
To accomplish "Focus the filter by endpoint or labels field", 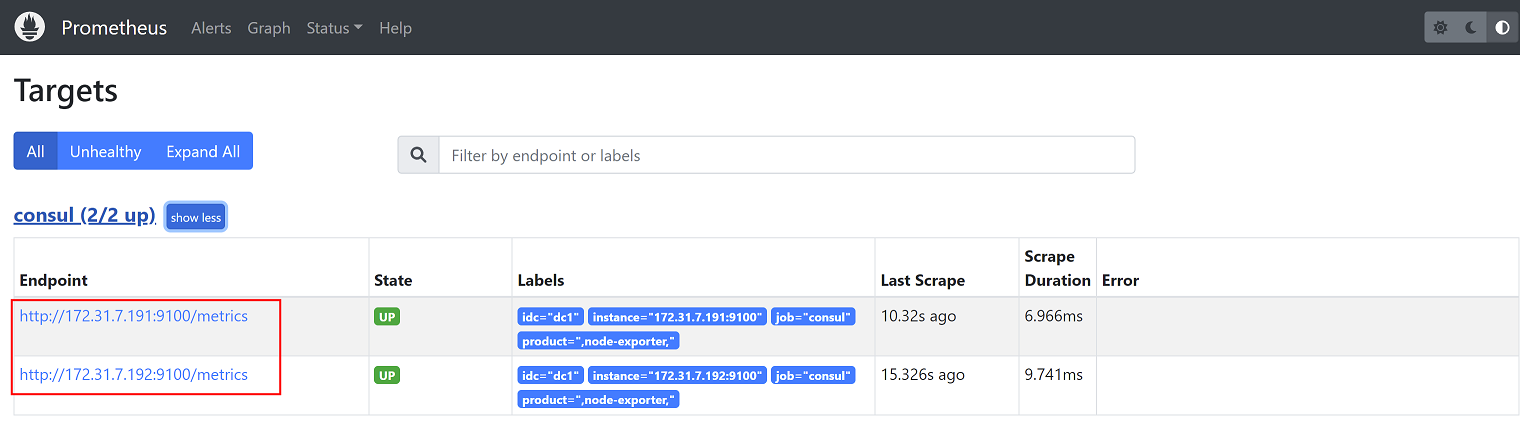I will [786, 155].
